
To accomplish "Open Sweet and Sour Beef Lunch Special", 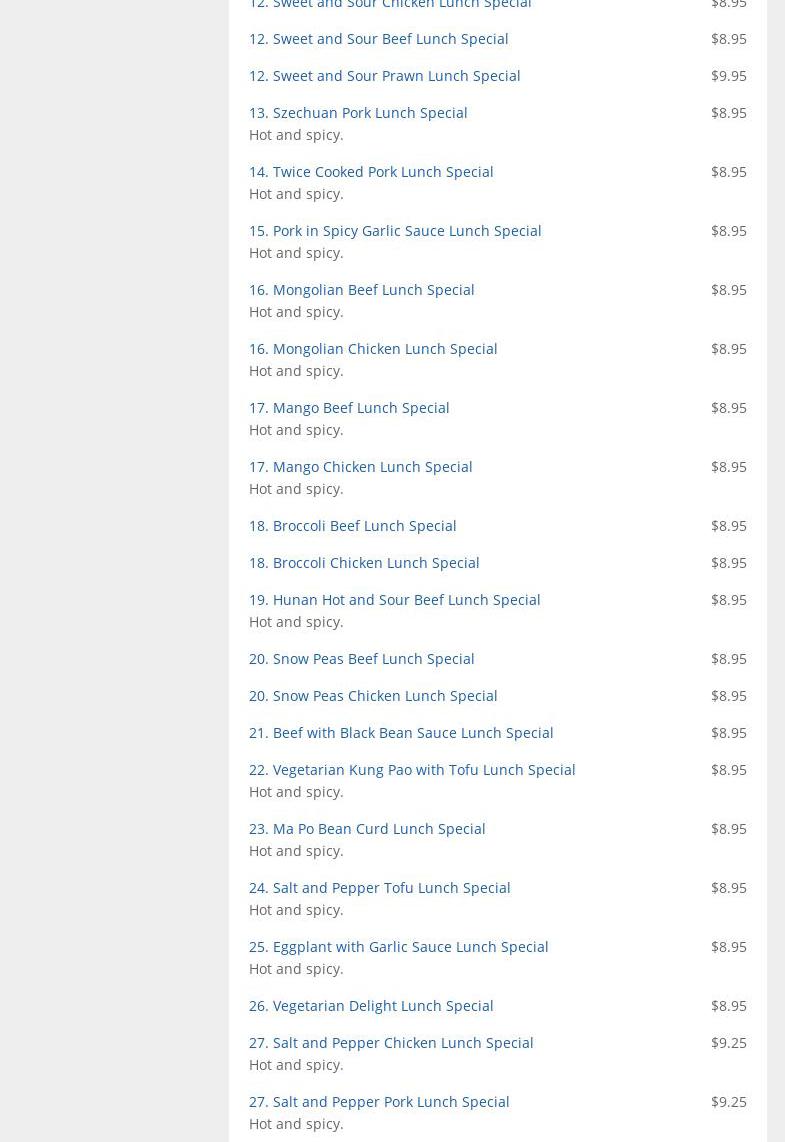I will point(378,39).
